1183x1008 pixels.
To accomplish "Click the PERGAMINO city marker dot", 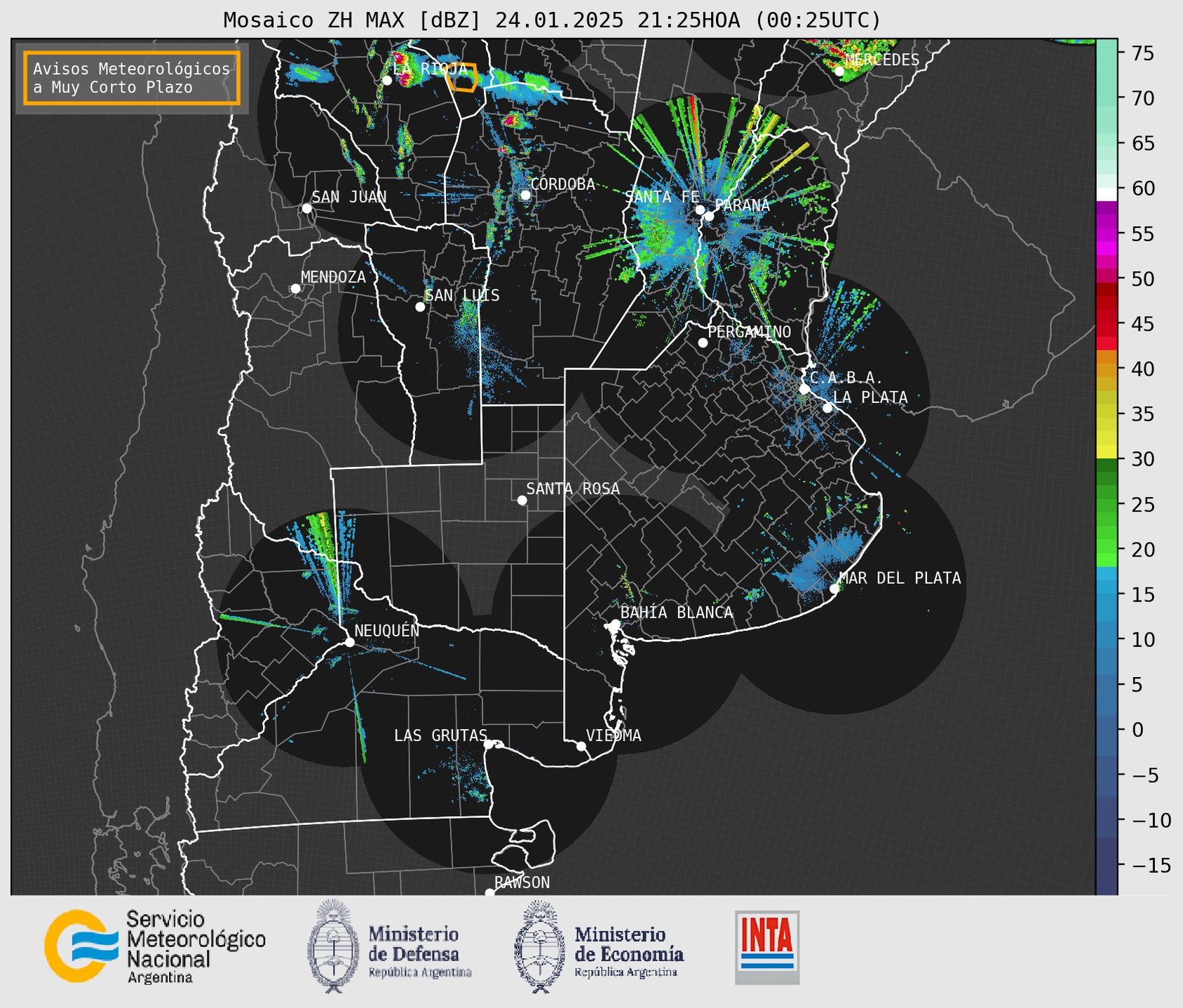I will pos(703,343).
